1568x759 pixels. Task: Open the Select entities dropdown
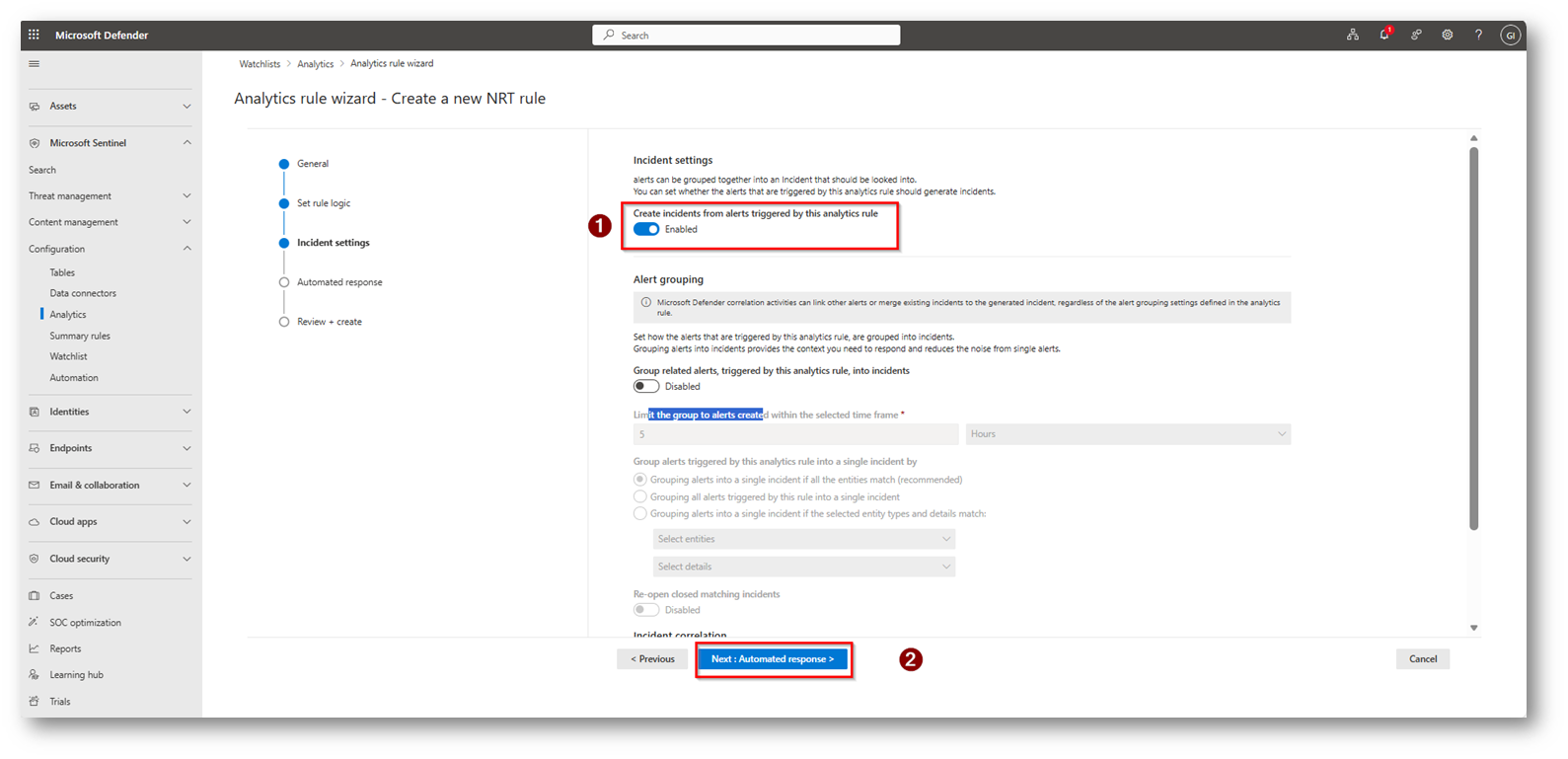(804, 539)
